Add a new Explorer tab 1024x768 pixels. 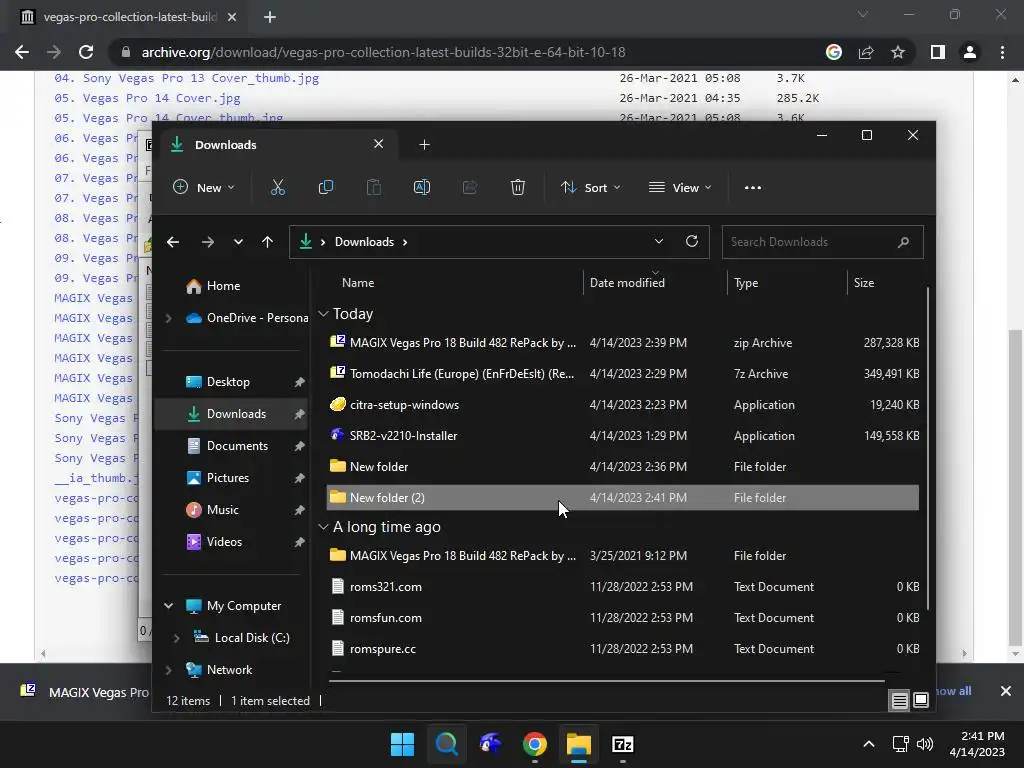[424, 145]
